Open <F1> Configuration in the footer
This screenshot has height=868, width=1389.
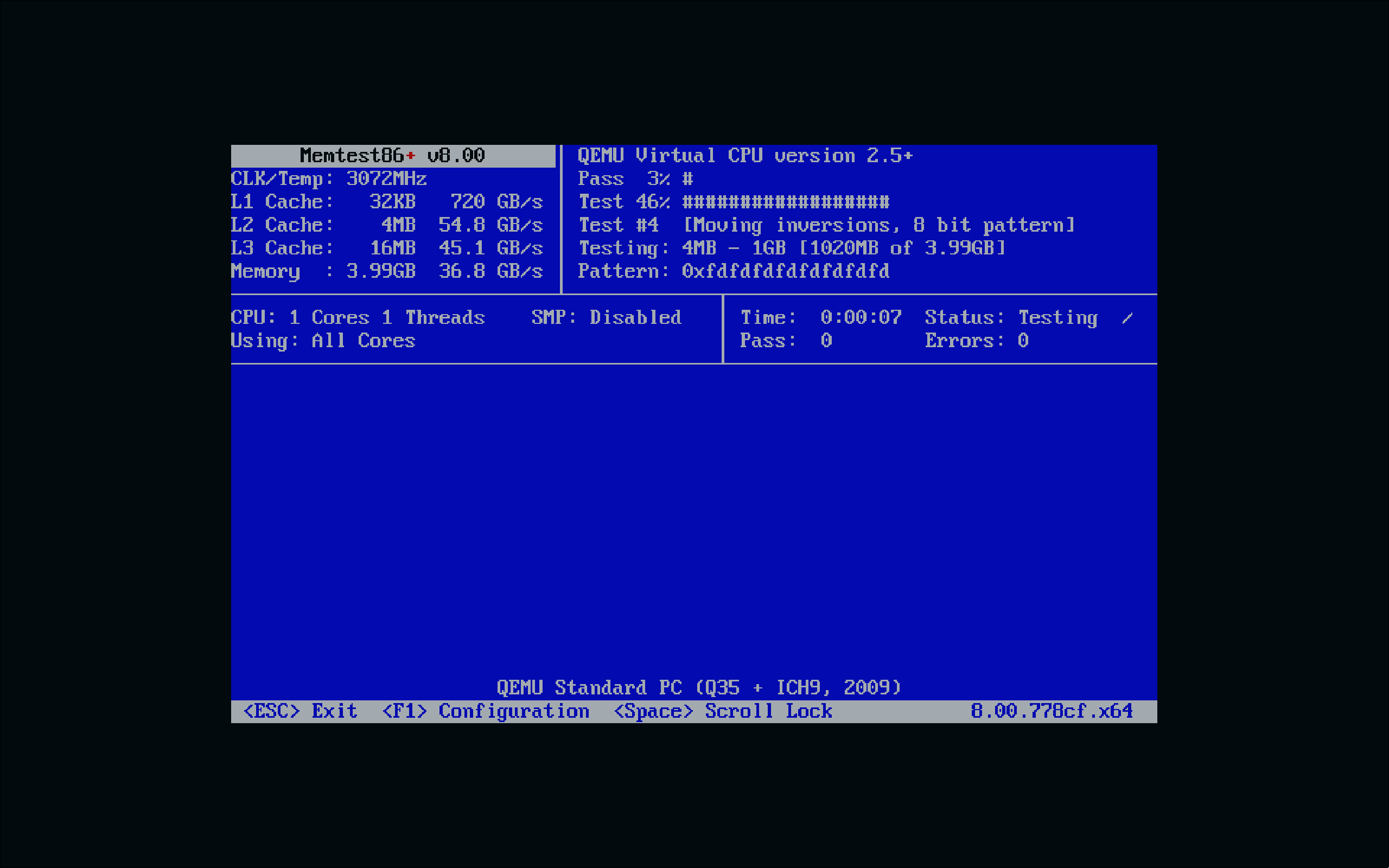click(x=486, y=711)
